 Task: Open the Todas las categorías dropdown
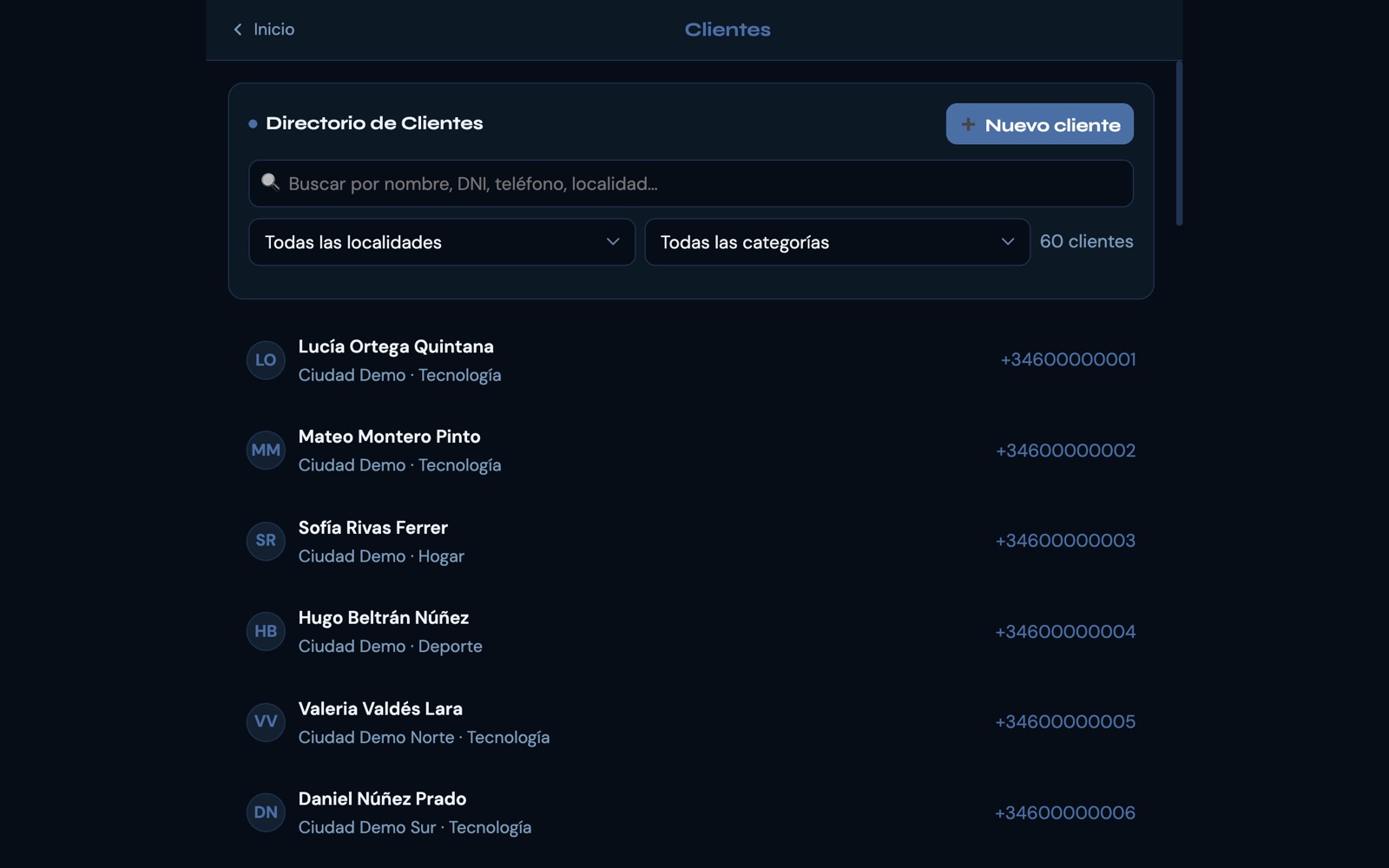(x=837, y=242)
